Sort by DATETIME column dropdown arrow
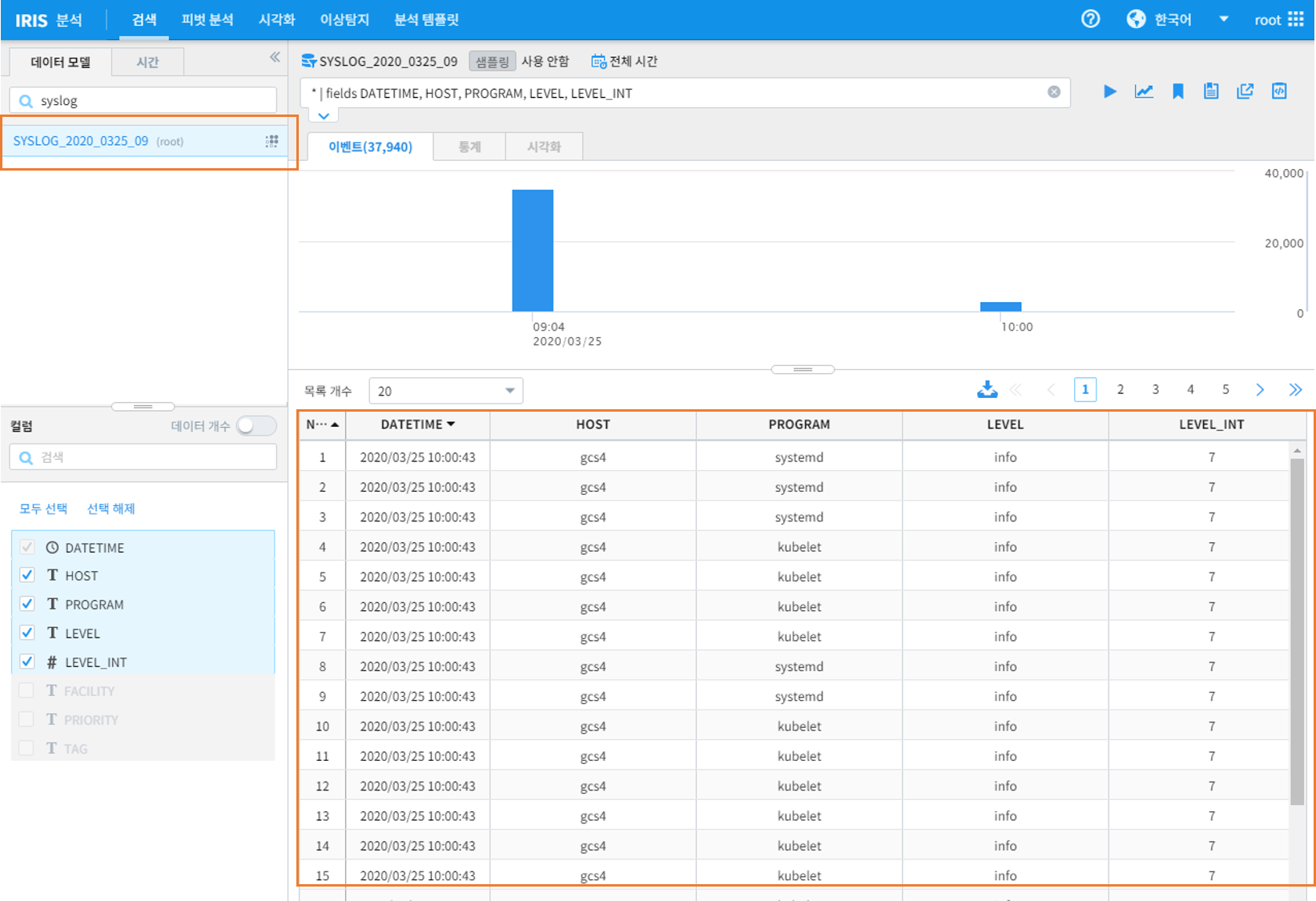This screenshot has width=1316, height=901. point(451,424)
